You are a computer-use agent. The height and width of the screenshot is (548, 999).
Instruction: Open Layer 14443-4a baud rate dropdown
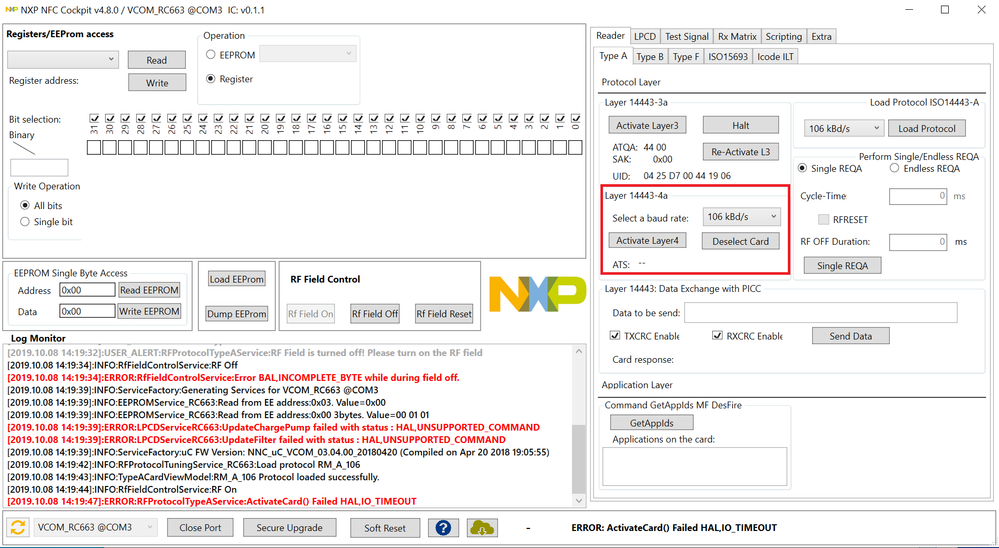click(742, 217)
